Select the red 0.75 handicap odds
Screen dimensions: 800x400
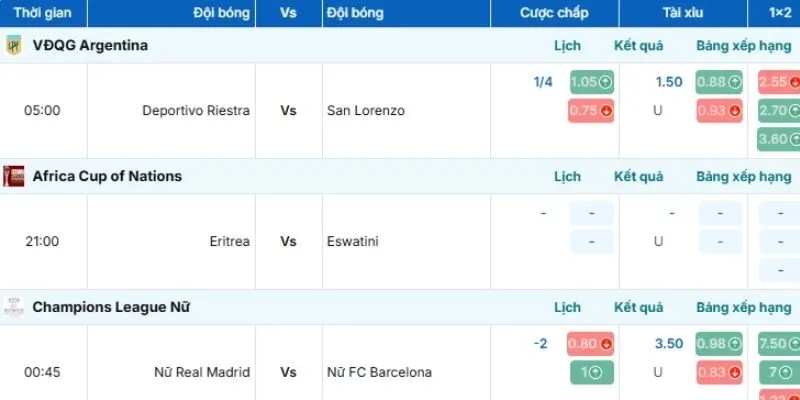tap(592, 111)
